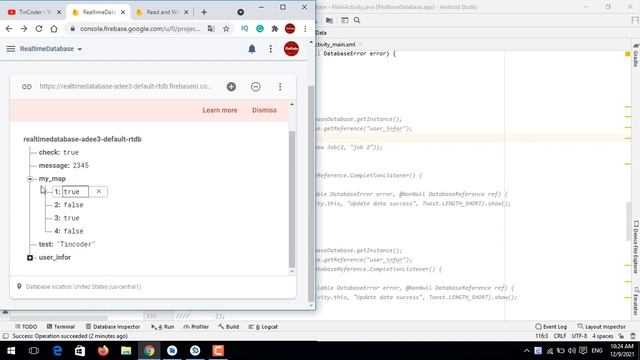
Task: Open Microsoft Store from taskbar
Action: [x=80, y=351]
